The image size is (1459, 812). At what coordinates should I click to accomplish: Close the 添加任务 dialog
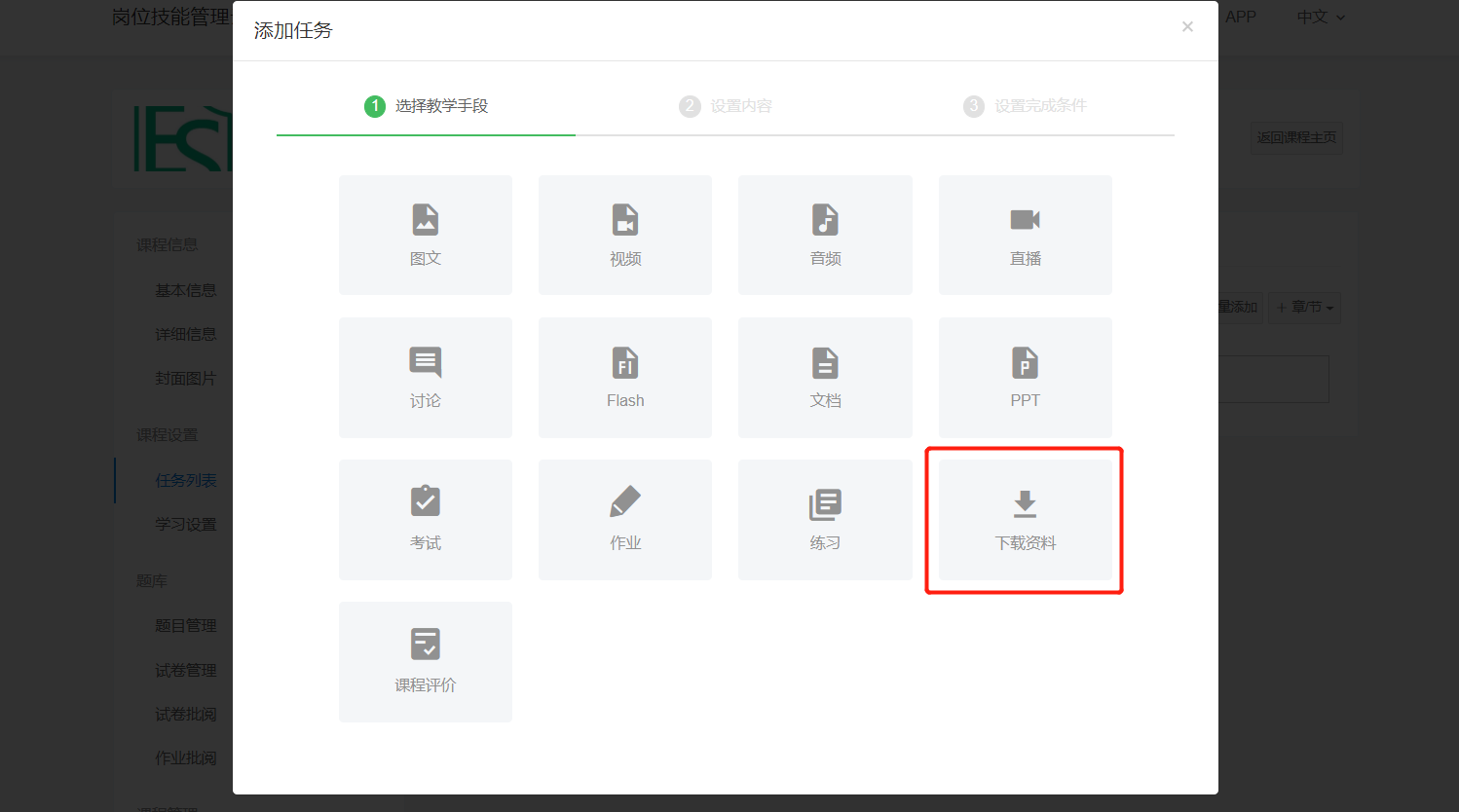1187,27
